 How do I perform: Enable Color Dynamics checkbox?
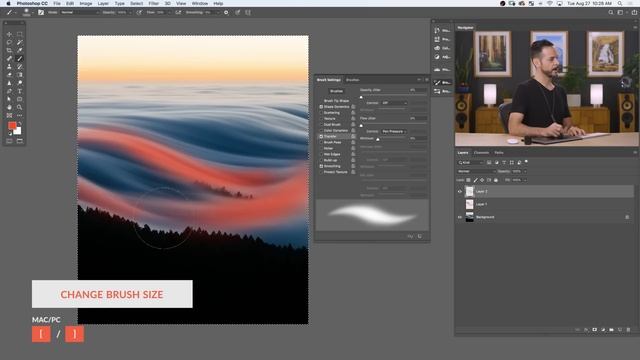coord(321,131)
